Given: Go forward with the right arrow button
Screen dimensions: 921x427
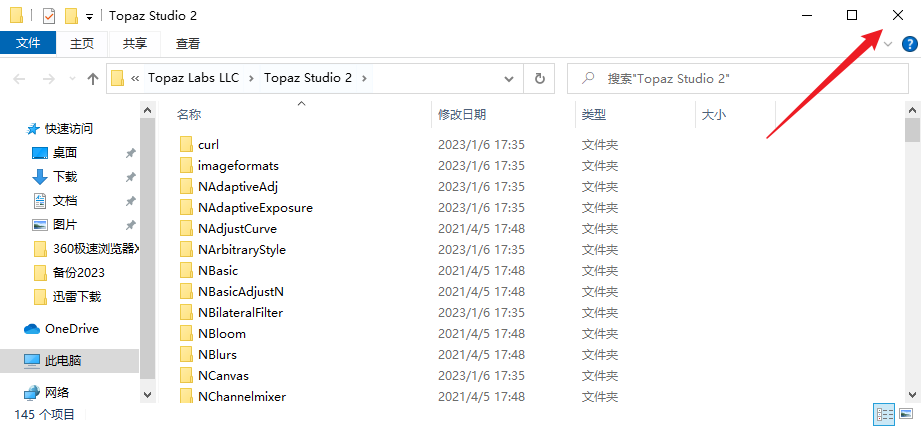Looking at the screenshot, I should point(49,78).
